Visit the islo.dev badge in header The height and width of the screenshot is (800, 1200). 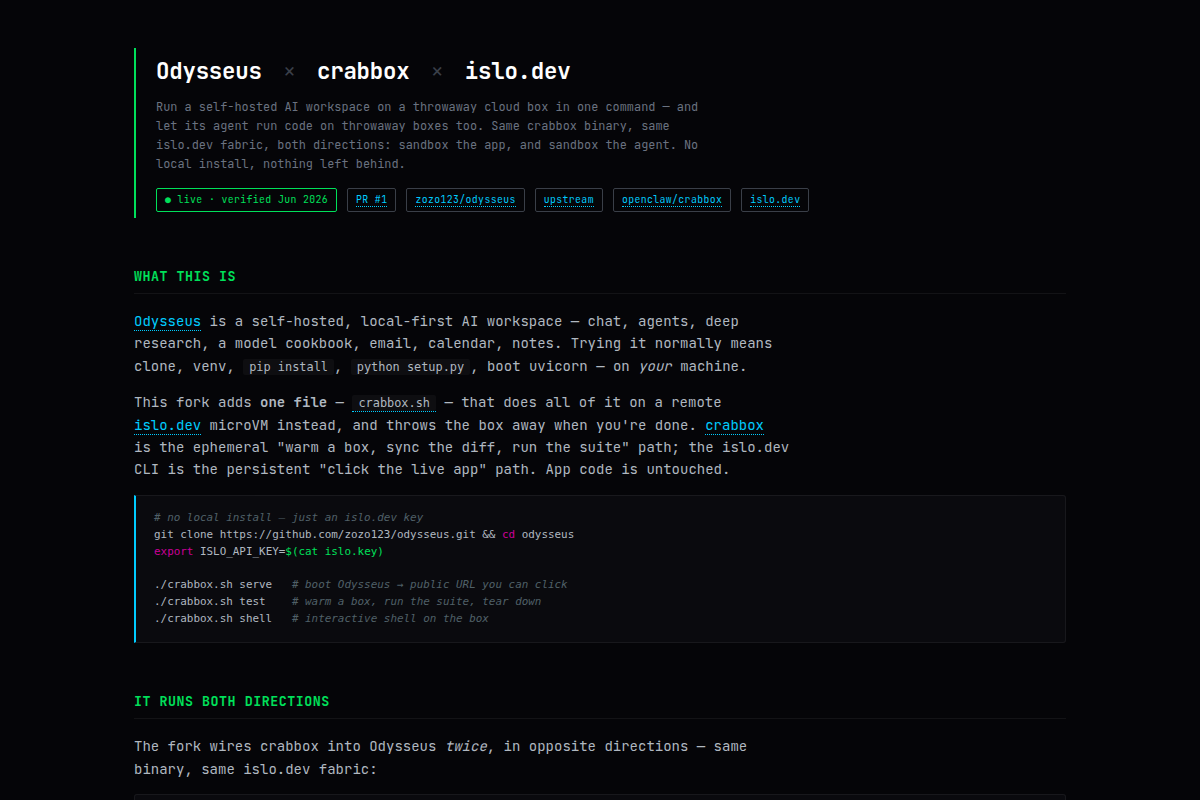pos(775,200)
